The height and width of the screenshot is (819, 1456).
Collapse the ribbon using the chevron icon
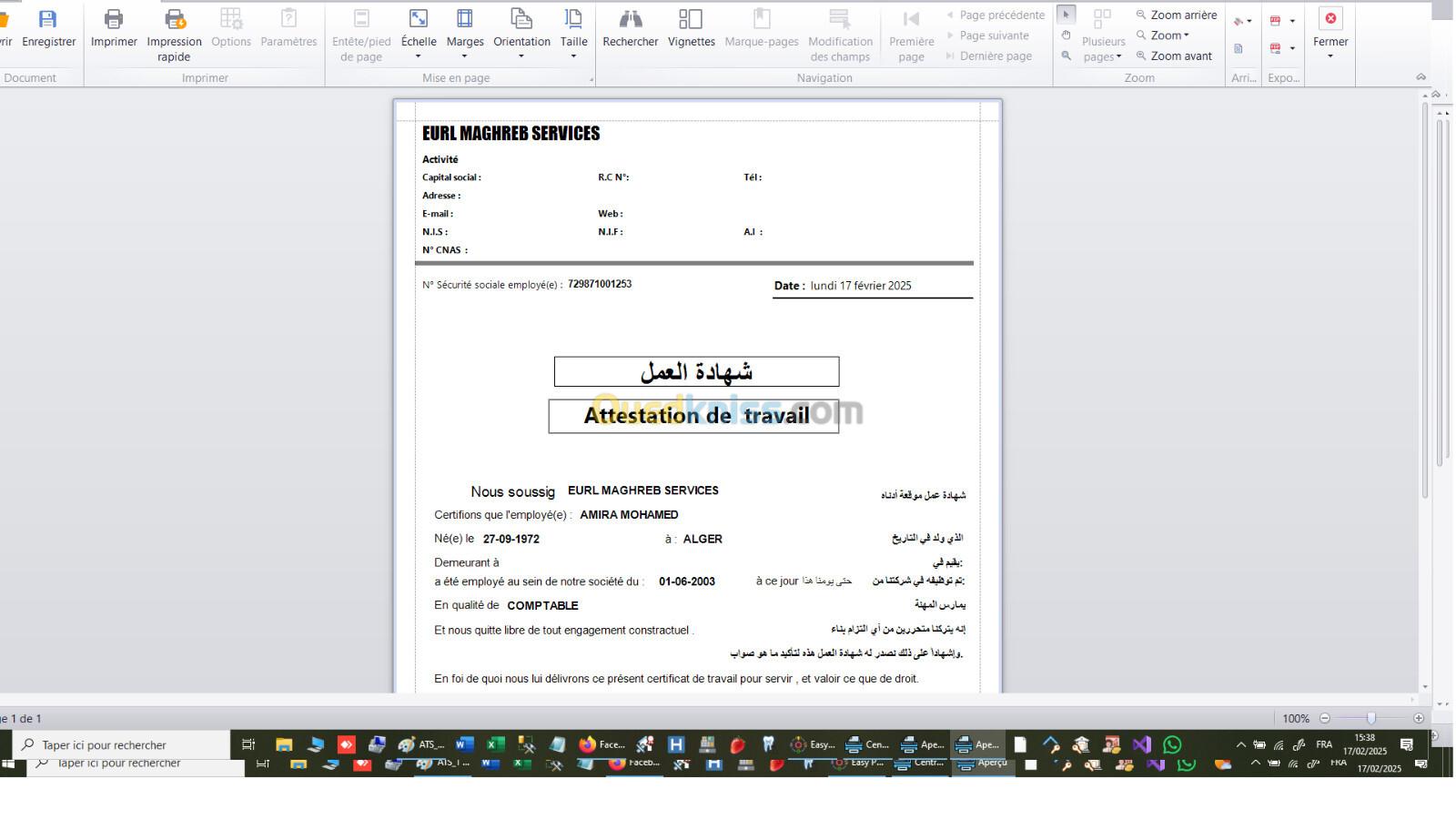click(x=1421, y=77)
